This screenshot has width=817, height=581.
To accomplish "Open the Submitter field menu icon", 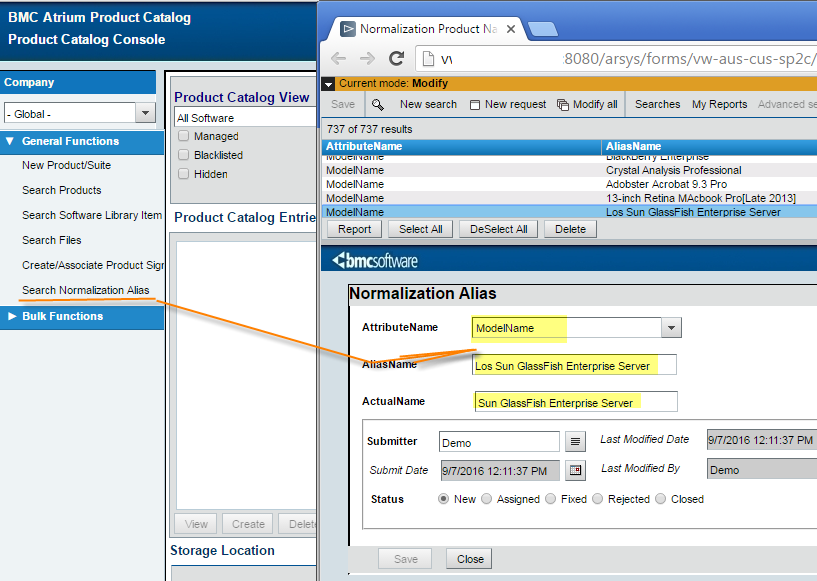I will [575, 441].
